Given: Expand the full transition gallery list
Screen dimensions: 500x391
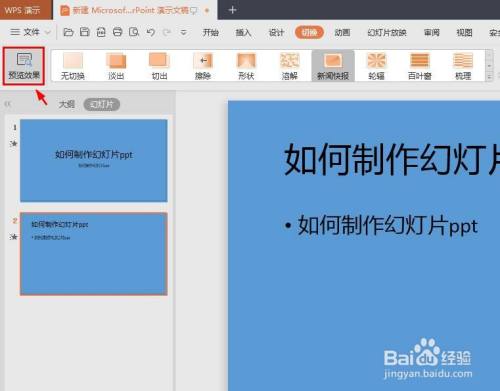Looking at the screenshot, I should (489, 77).
